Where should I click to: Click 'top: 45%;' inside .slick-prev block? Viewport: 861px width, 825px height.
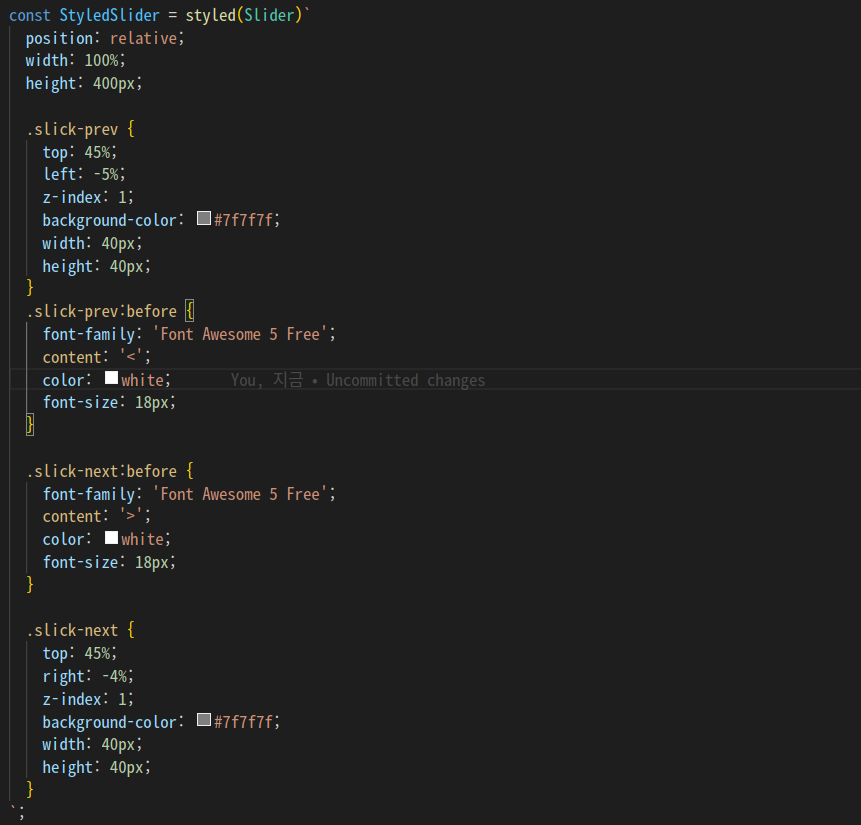(x=80, y=152)
